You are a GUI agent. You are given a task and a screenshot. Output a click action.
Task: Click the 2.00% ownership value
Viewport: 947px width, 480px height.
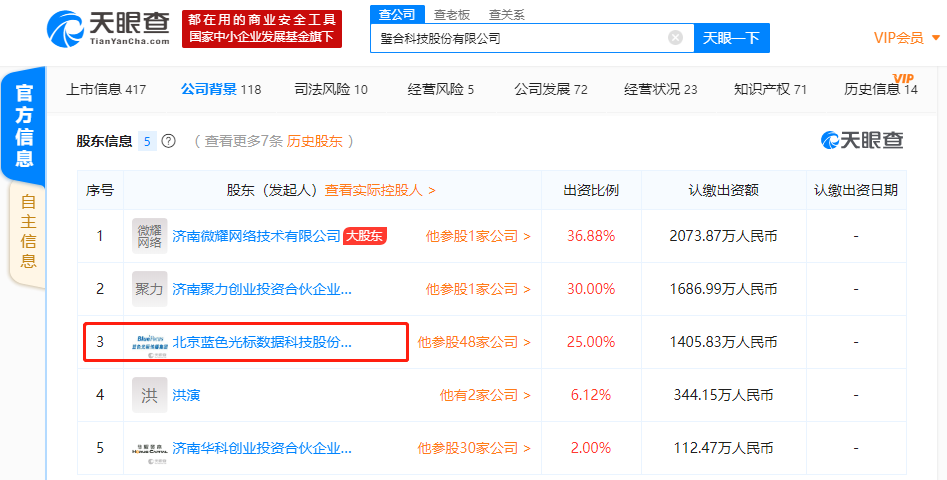(x=591, y=449)
